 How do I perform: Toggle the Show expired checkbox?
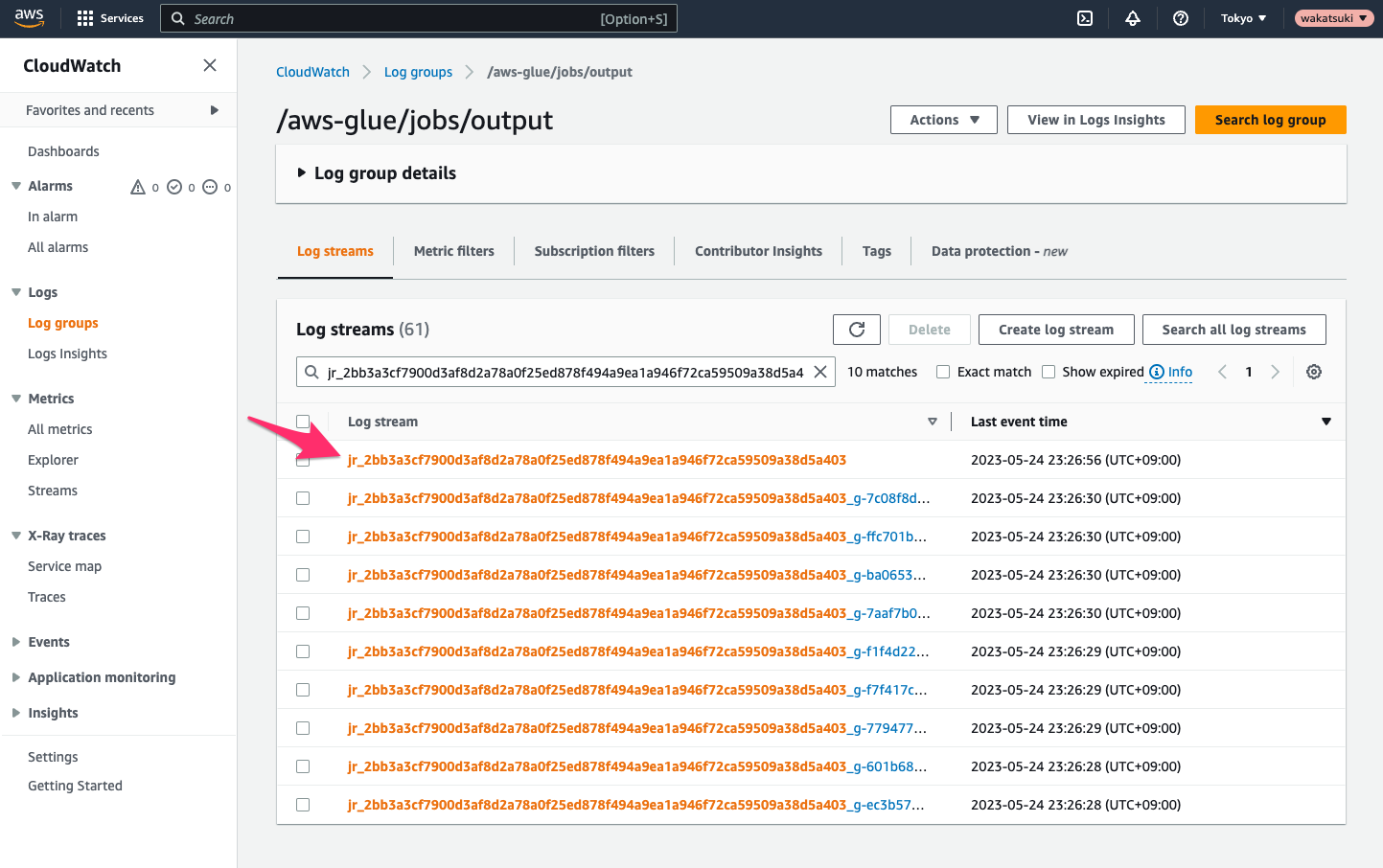tap(1049, 372)
